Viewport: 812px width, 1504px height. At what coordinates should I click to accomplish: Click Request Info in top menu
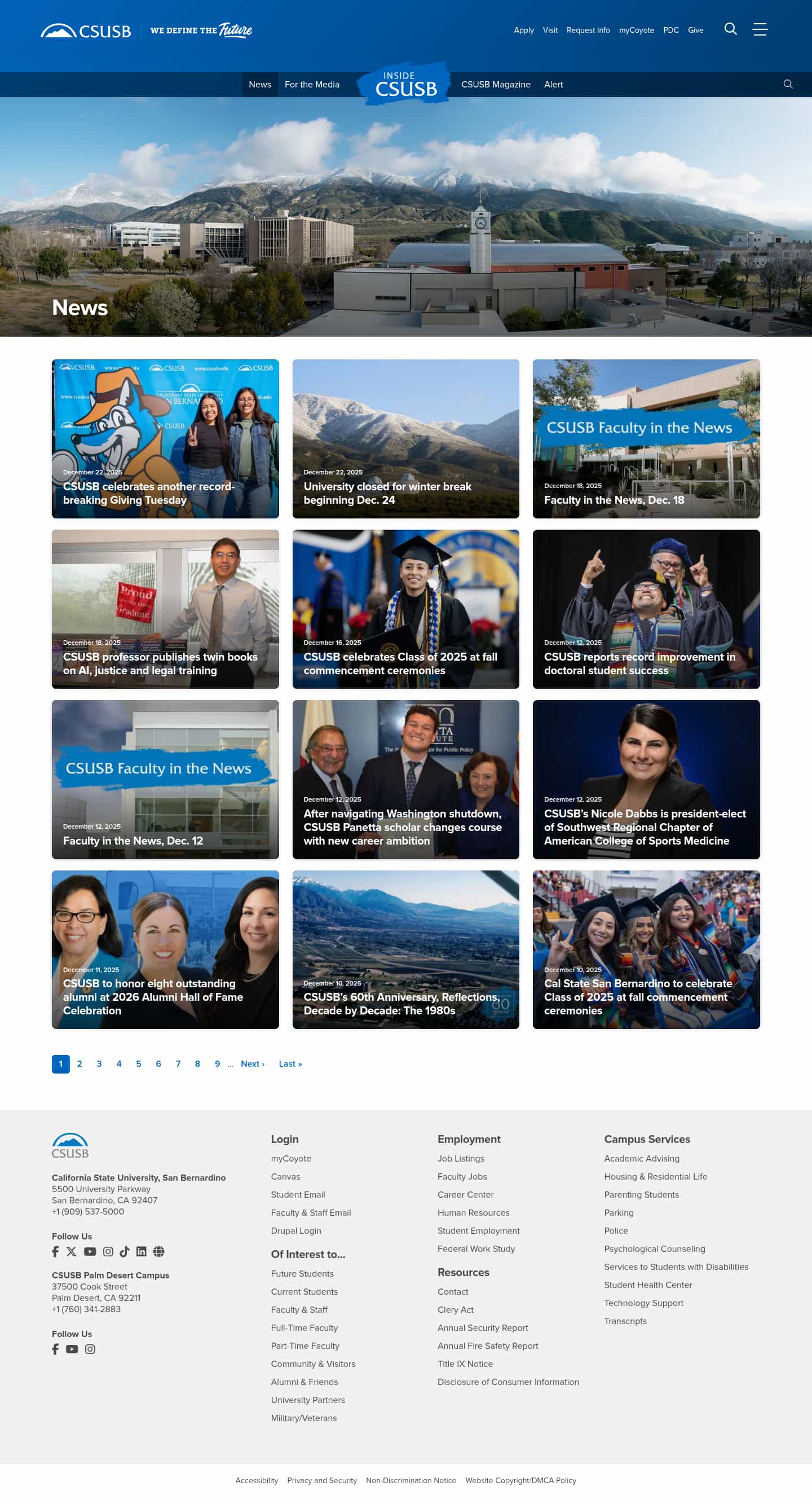point(588,30)
